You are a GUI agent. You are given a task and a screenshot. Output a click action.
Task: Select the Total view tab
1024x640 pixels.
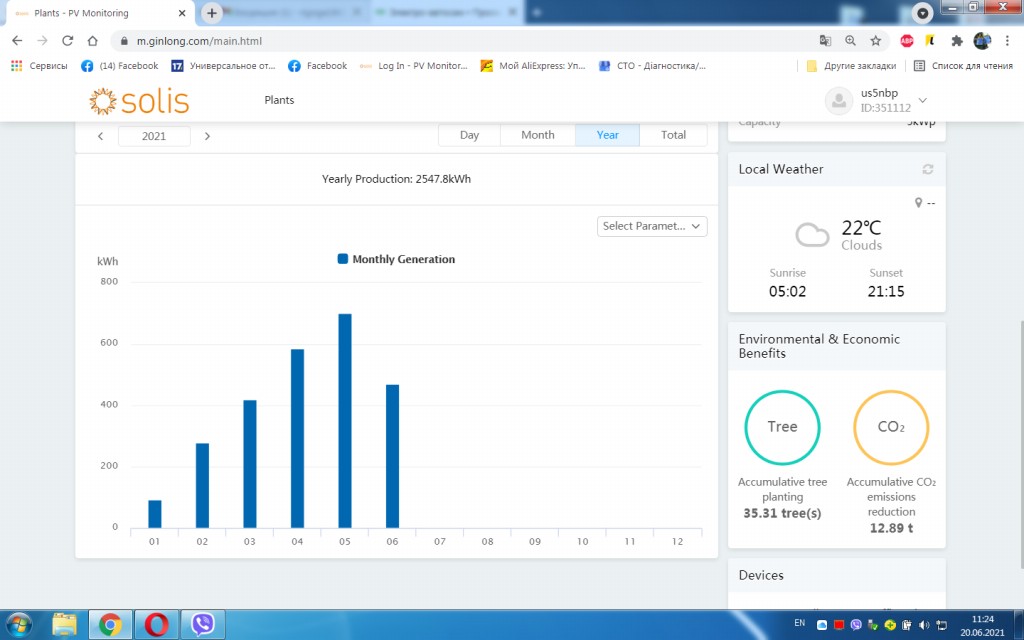(x=673, y=135)
